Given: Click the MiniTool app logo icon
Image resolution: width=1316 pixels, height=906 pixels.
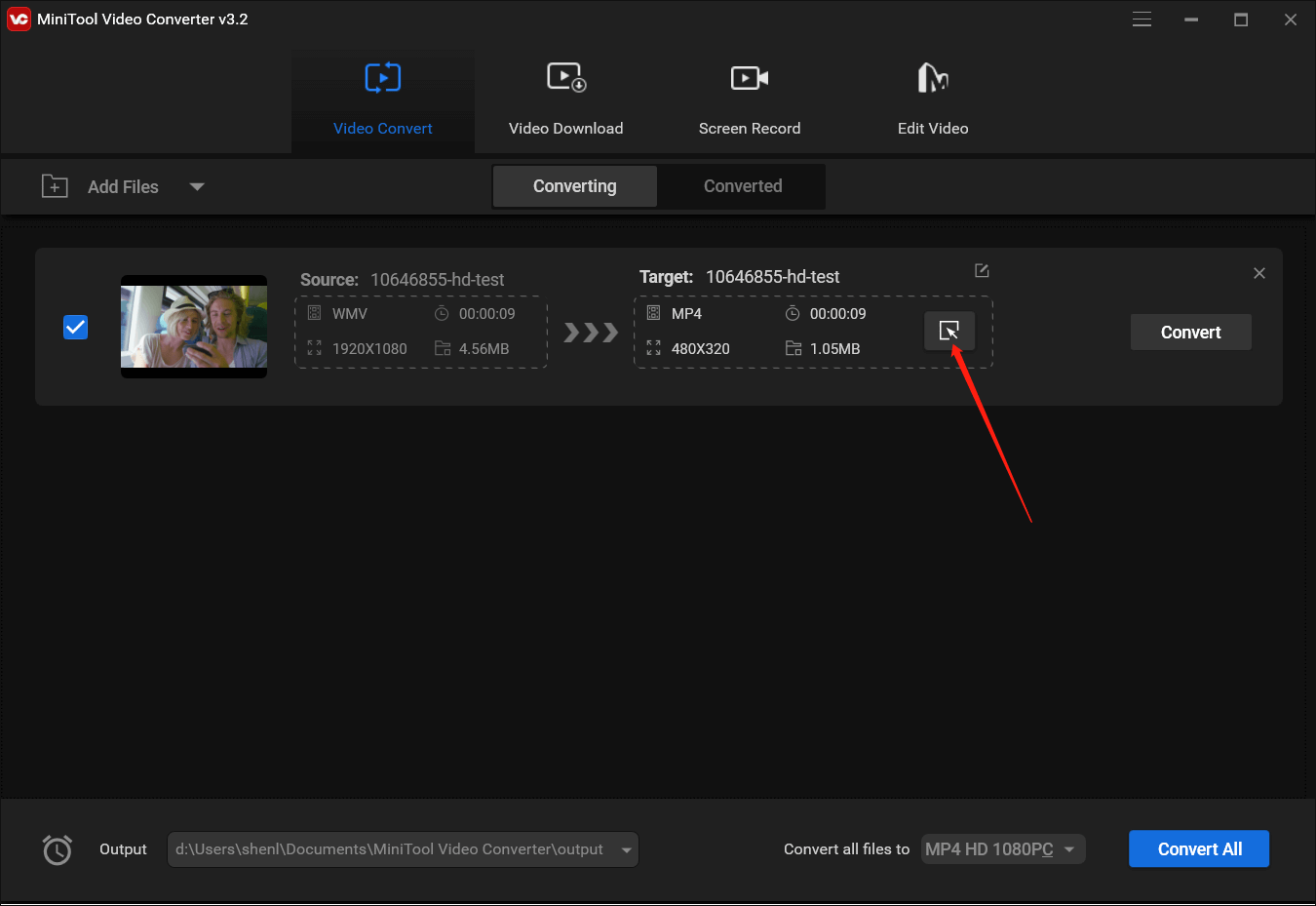Looking at the screenshot, I should [x=19, y=19].
